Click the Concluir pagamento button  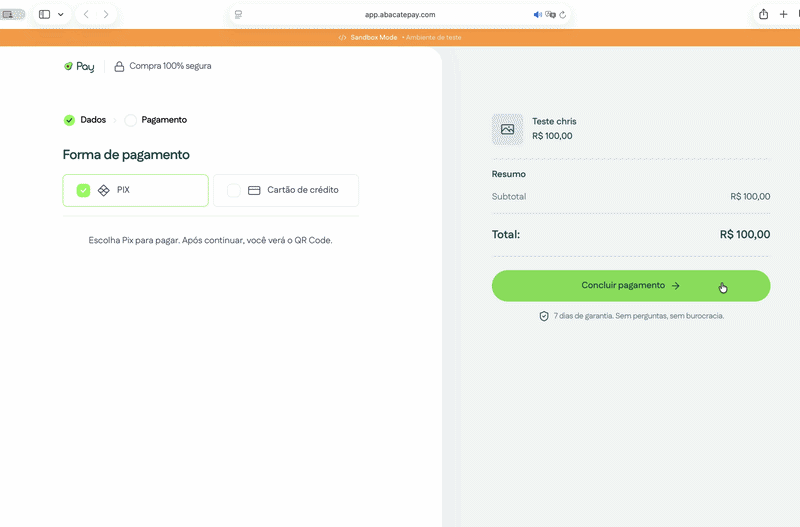tap(631, 286)
